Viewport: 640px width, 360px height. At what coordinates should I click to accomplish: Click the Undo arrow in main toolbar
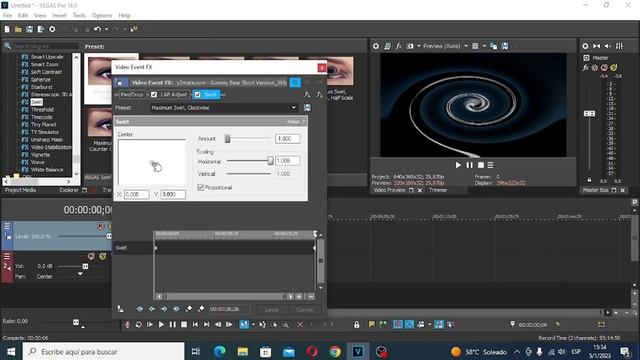[x=97, y=29]
